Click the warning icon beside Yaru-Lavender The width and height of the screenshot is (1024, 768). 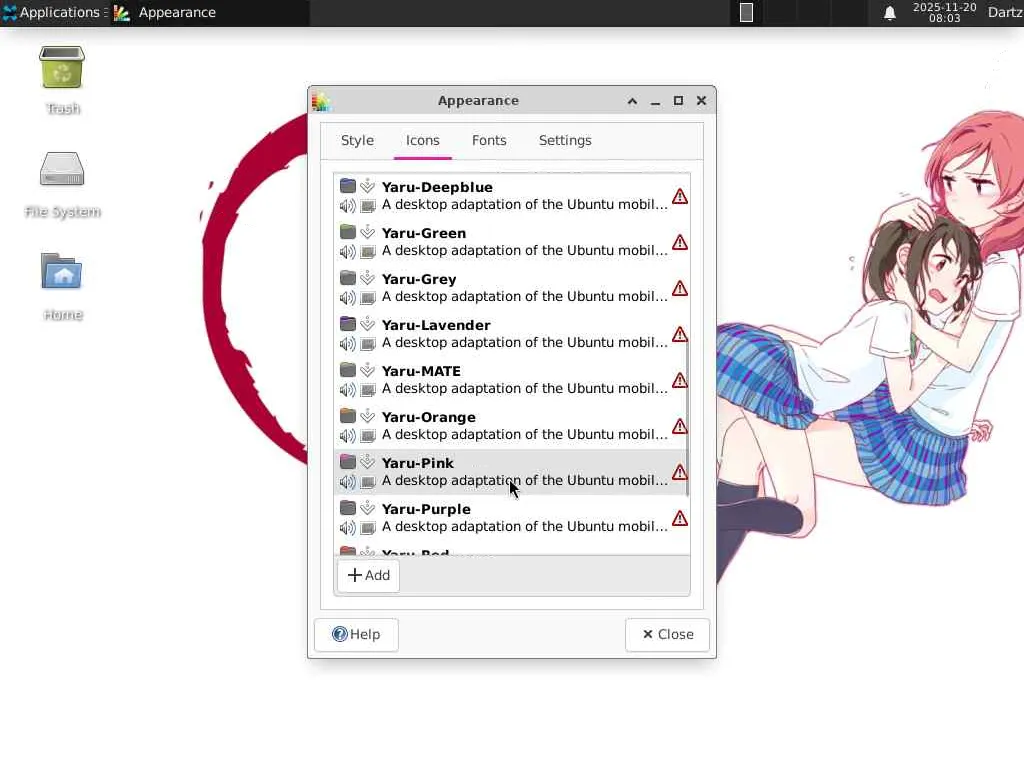pyautogui.click(x=680, y=334)
